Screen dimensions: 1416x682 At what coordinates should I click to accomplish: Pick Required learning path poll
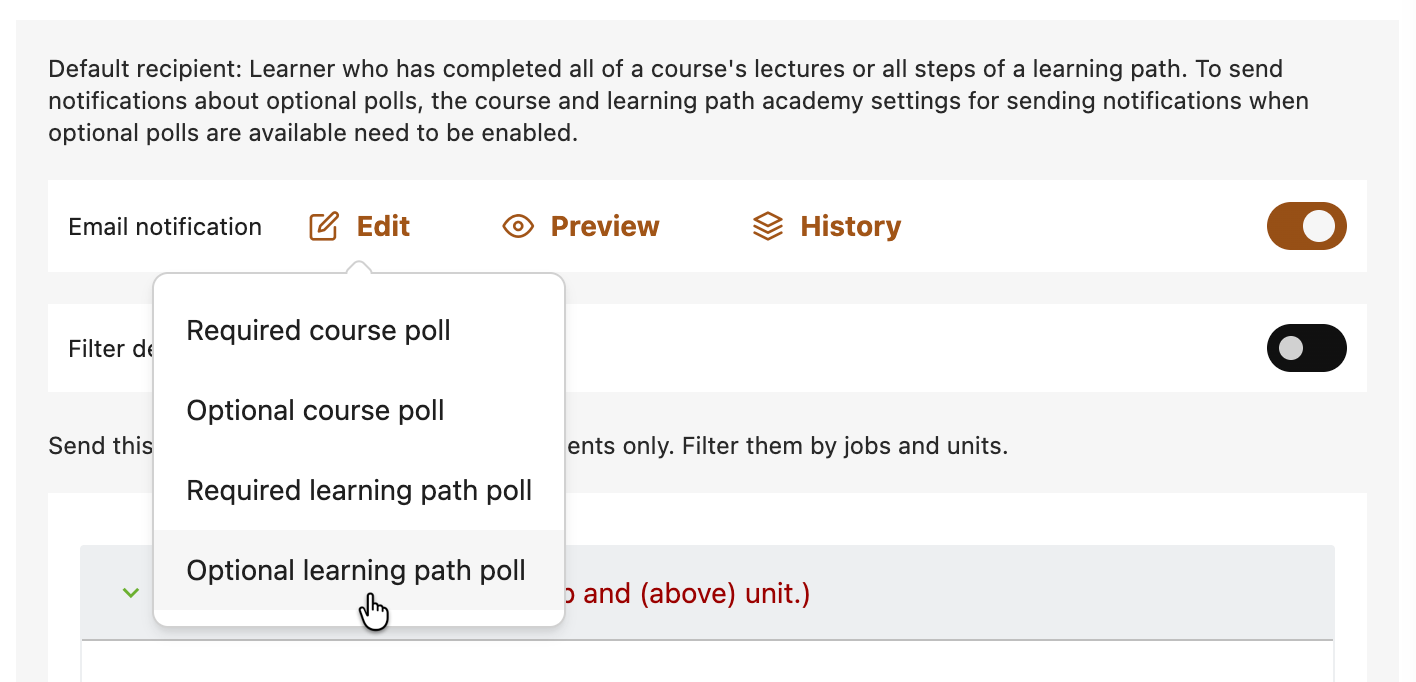(x=358, y=491)
